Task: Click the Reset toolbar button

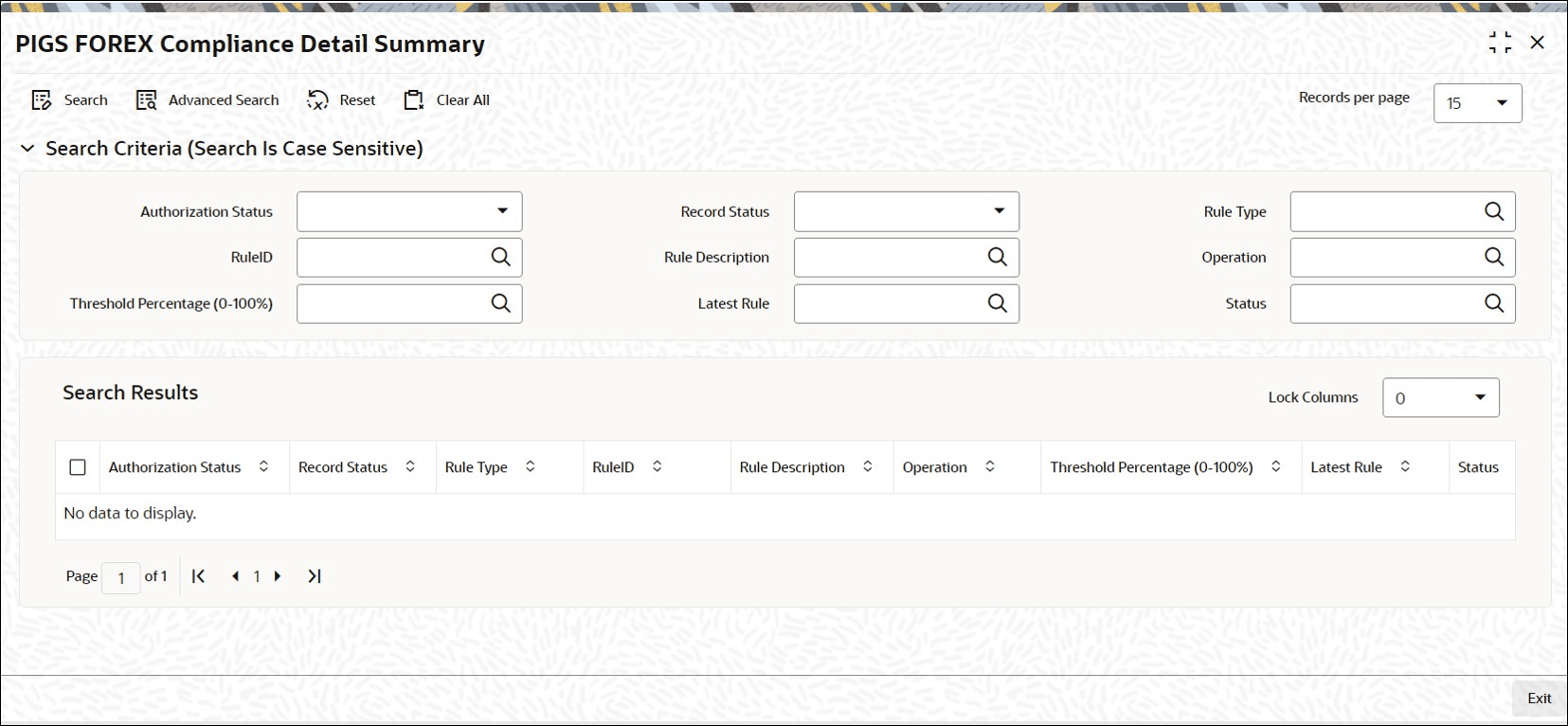Action: click(341, 100)
